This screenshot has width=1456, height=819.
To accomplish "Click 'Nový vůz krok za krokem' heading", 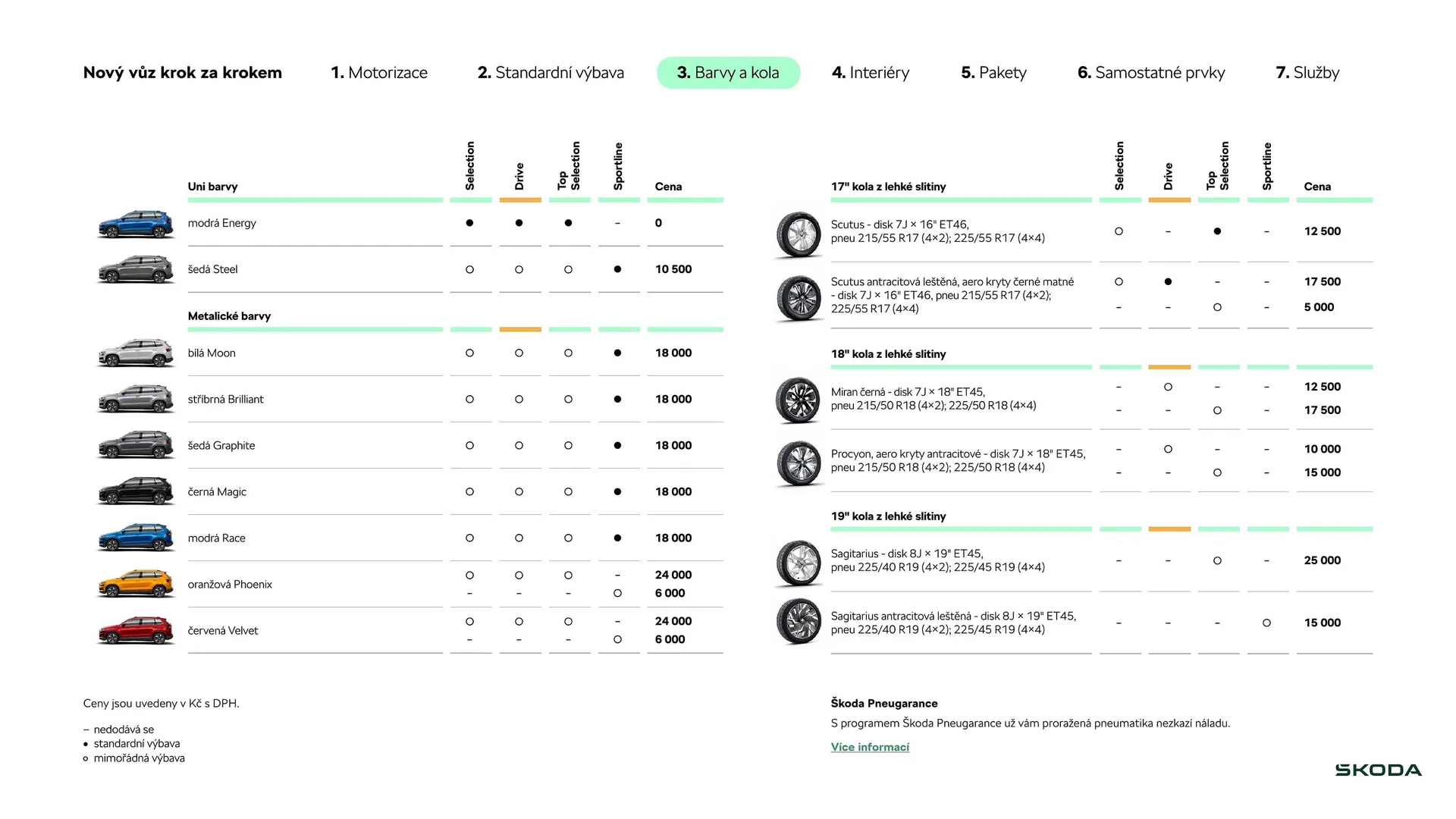I will point(183,73).
